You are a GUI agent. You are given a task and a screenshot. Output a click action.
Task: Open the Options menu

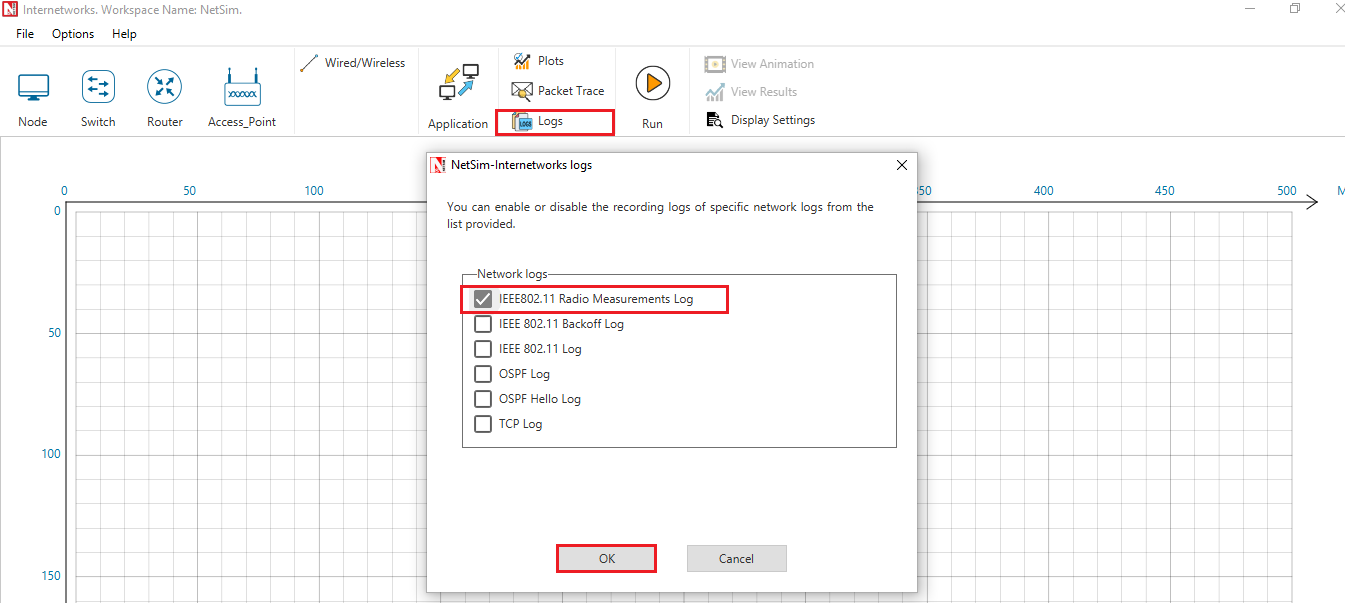[x=73, y=34]
